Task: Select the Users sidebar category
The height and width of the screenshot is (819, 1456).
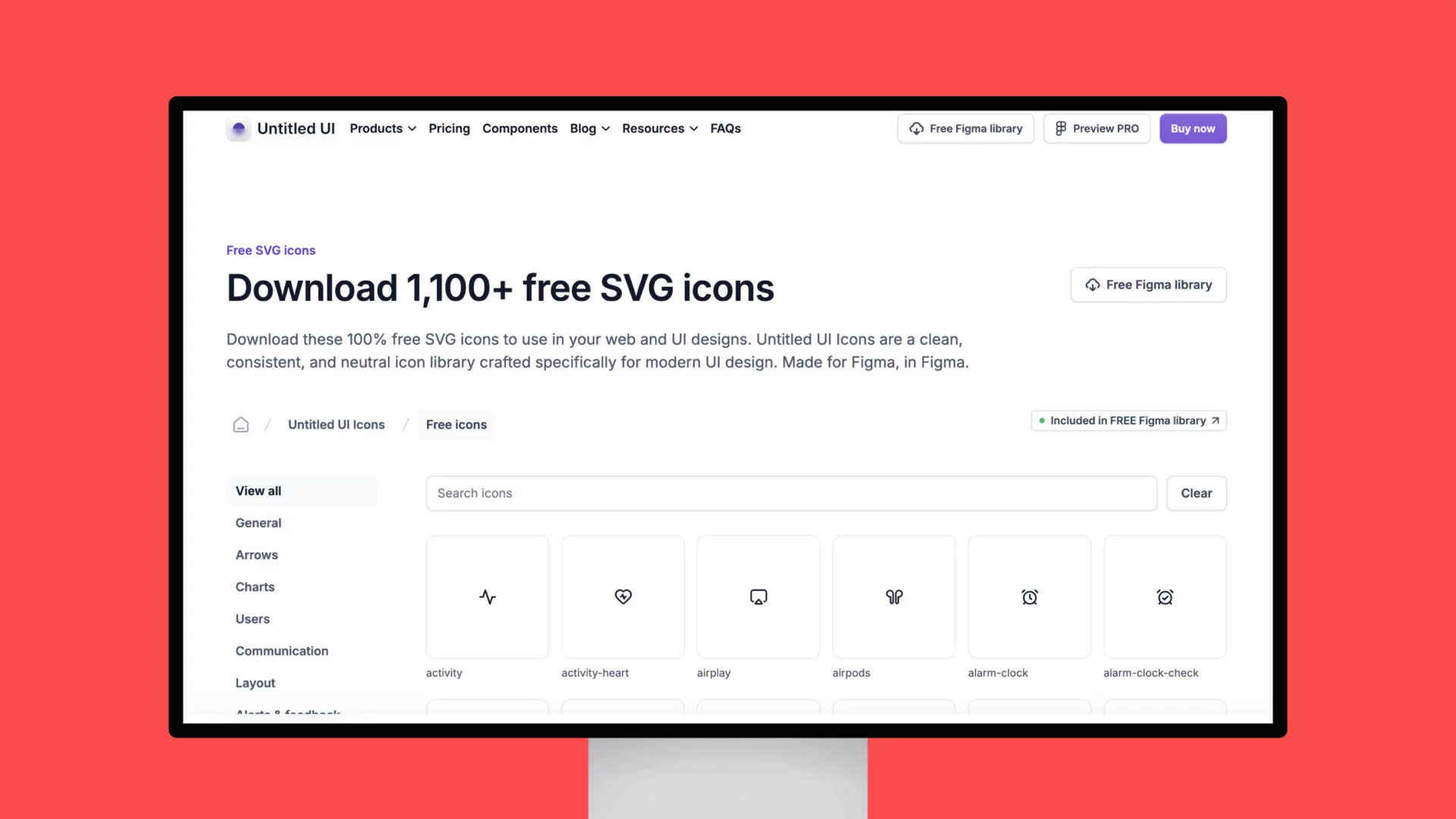Action: (252, 618)
